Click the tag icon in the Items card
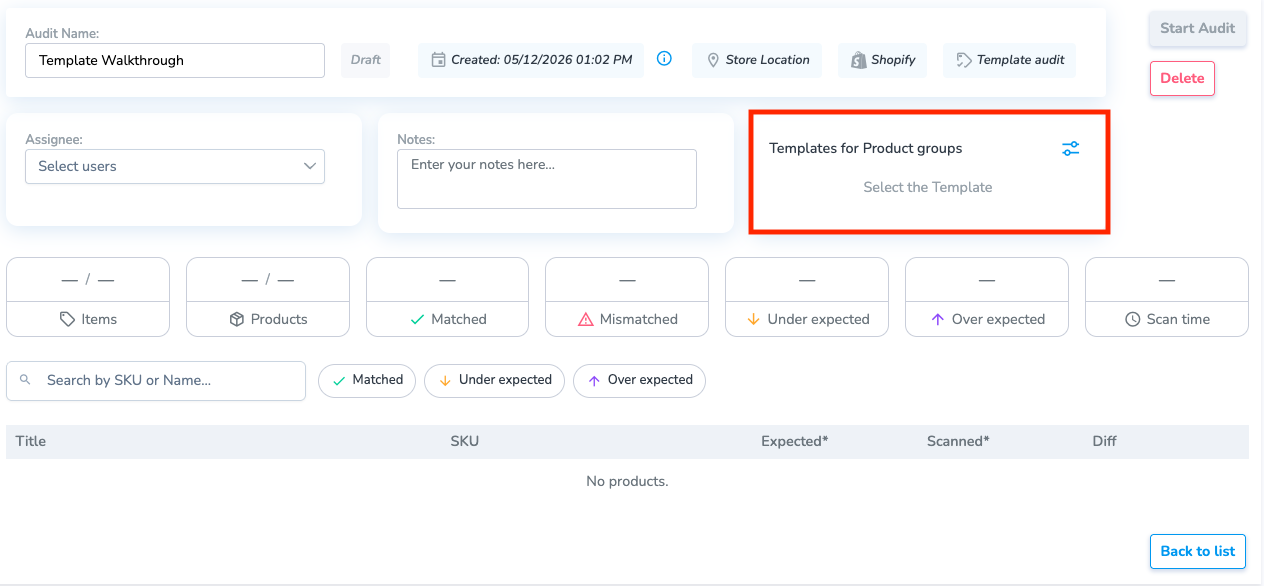 (x=67, y=319)
